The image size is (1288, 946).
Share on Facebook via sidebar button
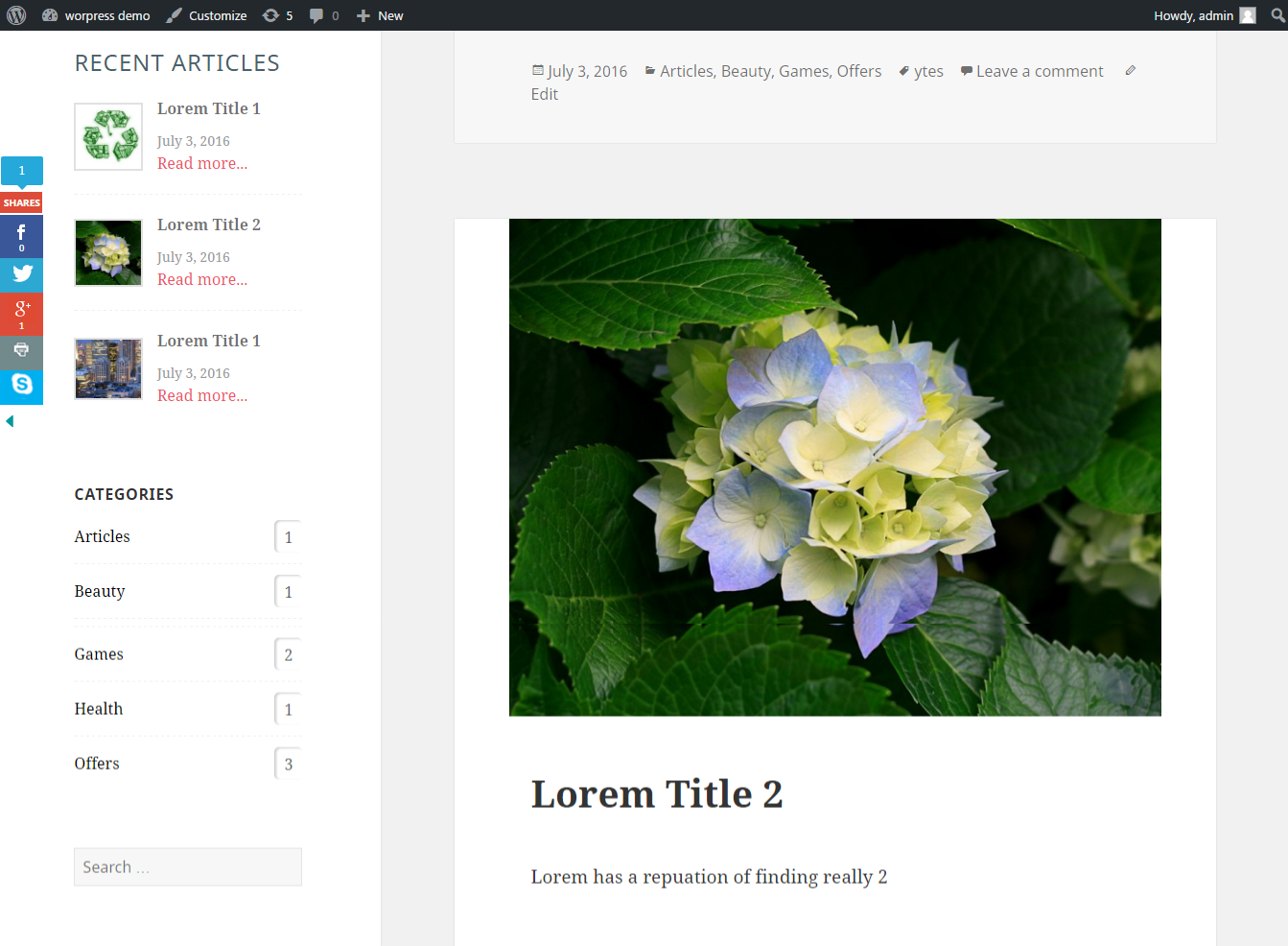tap(21, 236)
